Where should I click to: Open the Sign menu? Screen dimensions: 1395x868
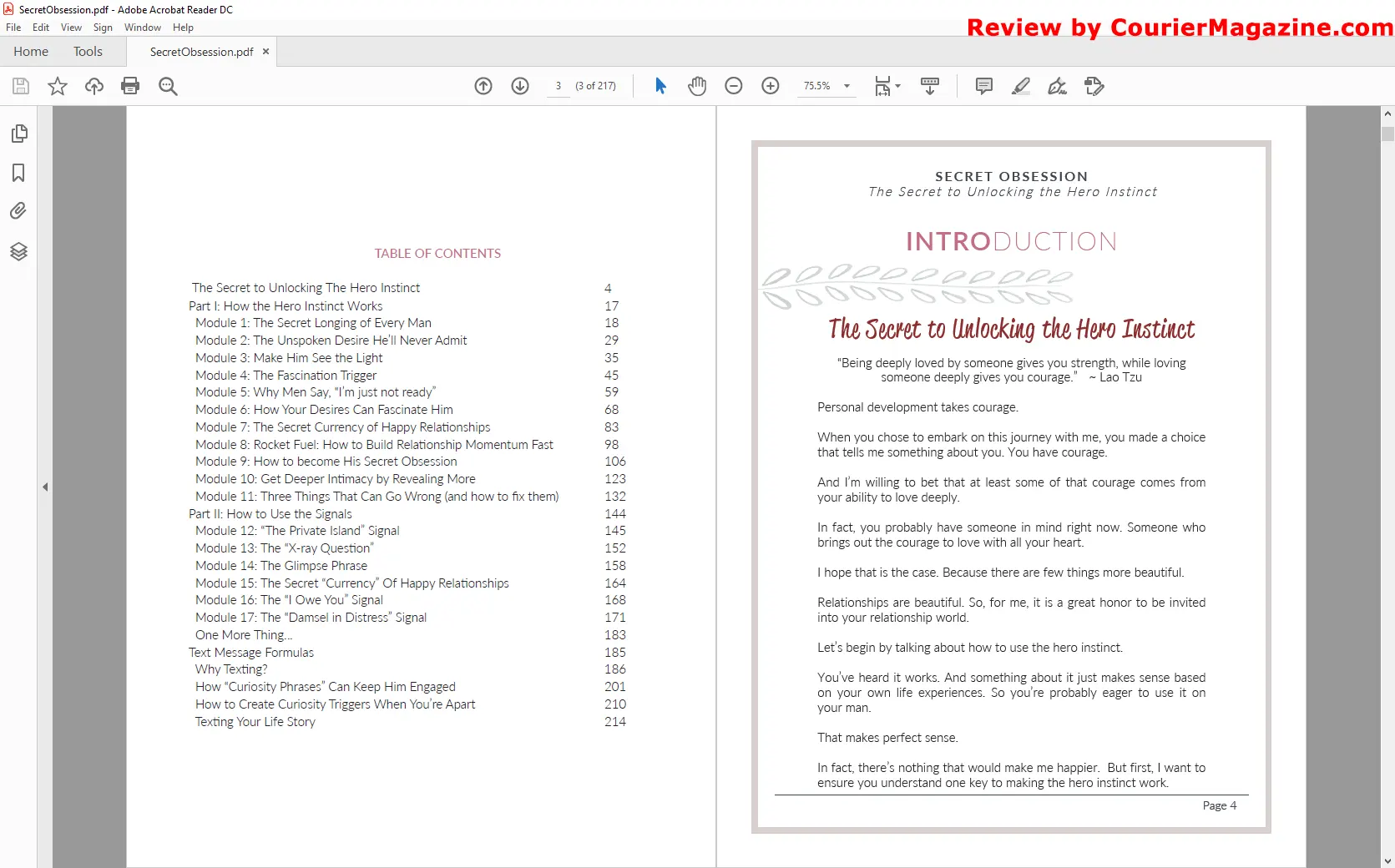click(103, 28)
